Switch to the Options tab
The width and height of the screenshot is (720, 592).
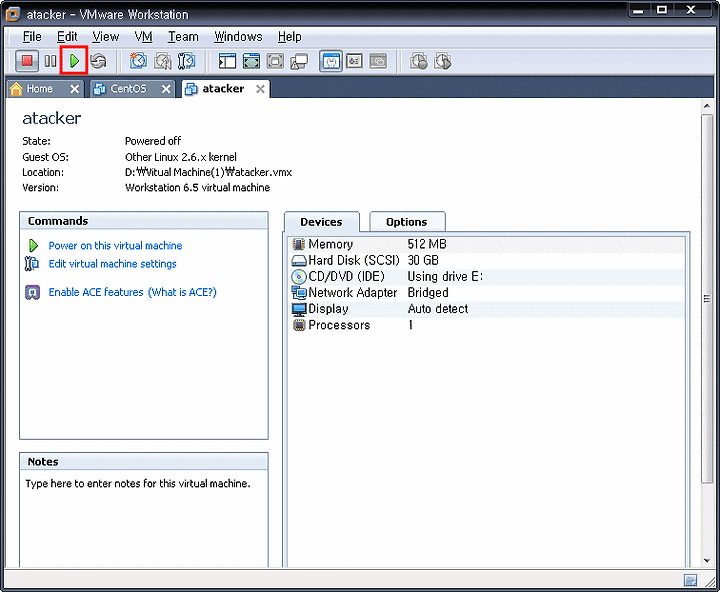[x=406, y=222]
